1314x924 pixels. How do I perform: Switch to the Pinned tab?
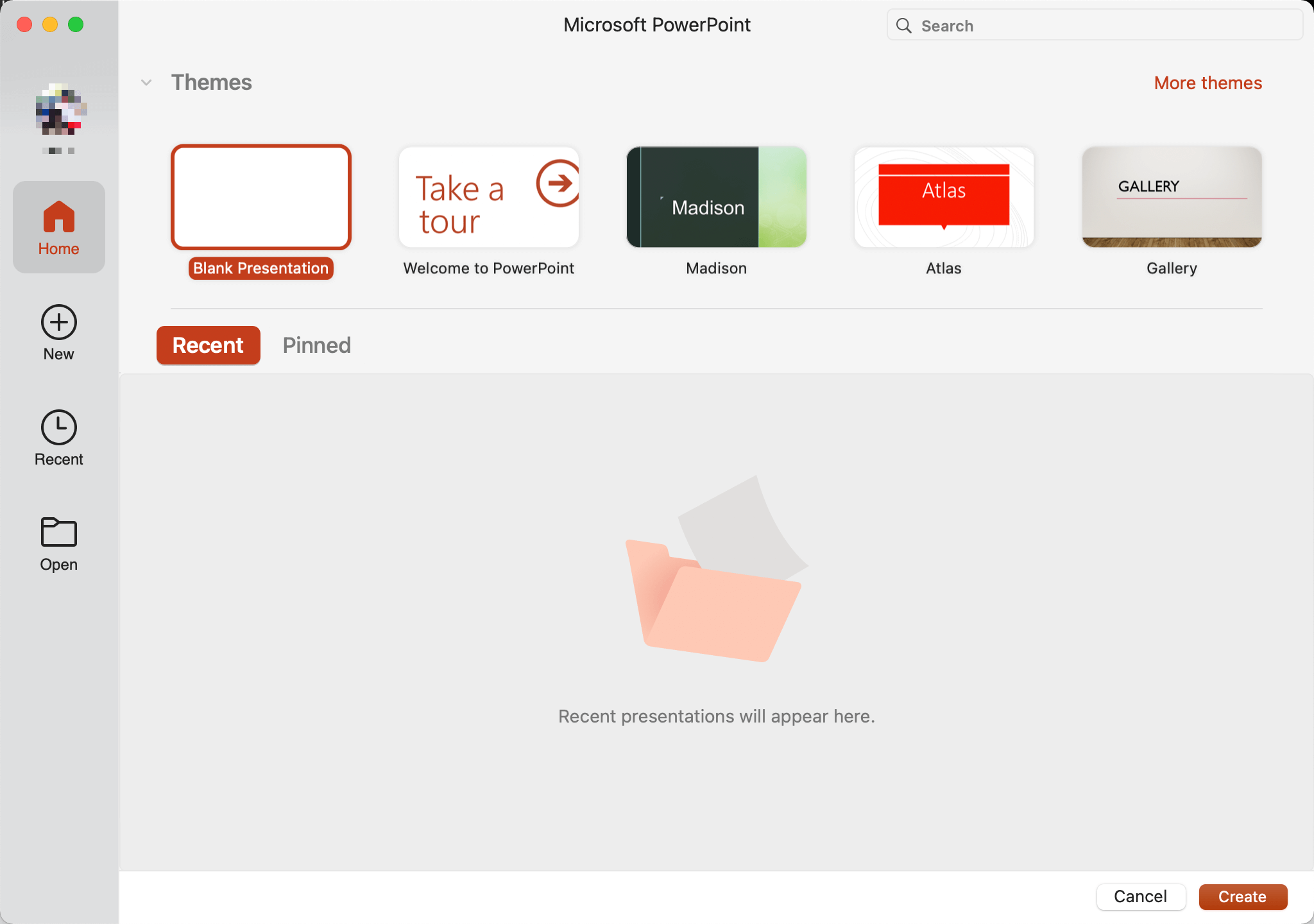(316, 344)
